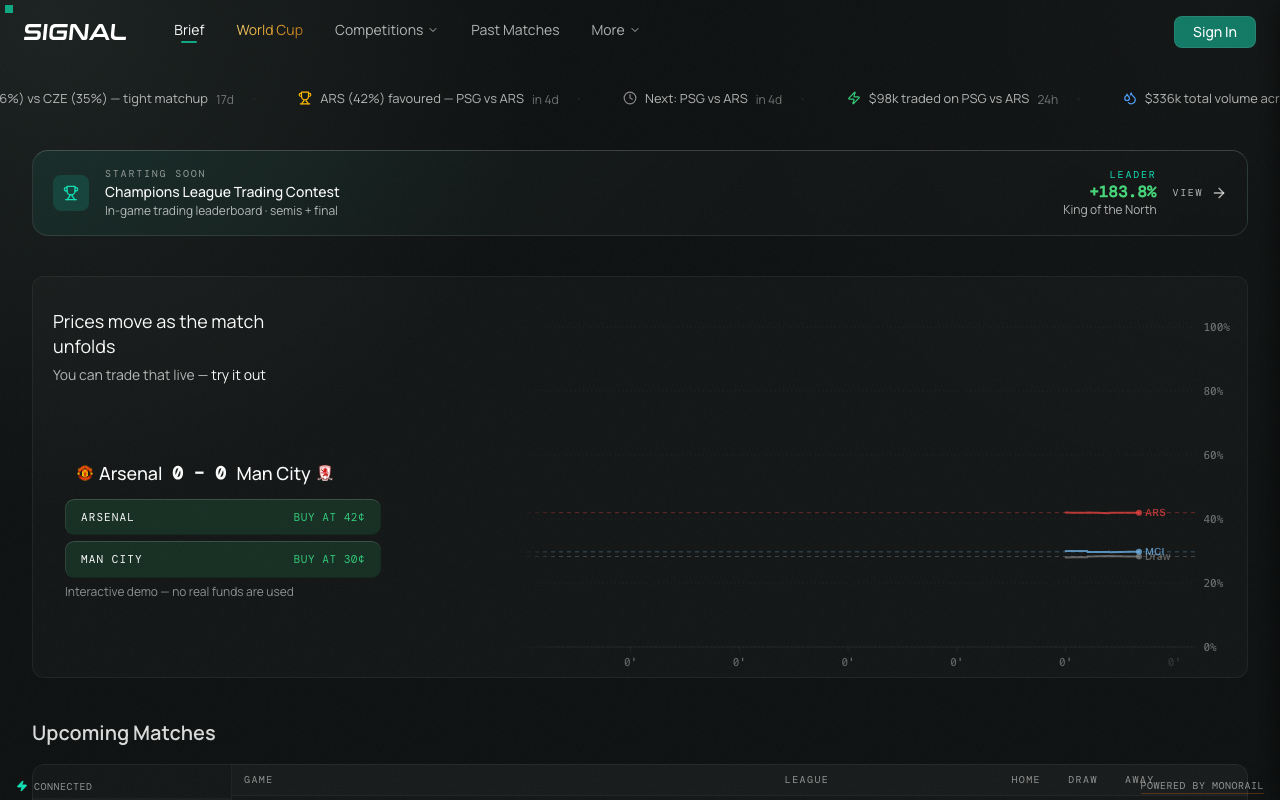Click the 100% axis label

[1217, 327]
